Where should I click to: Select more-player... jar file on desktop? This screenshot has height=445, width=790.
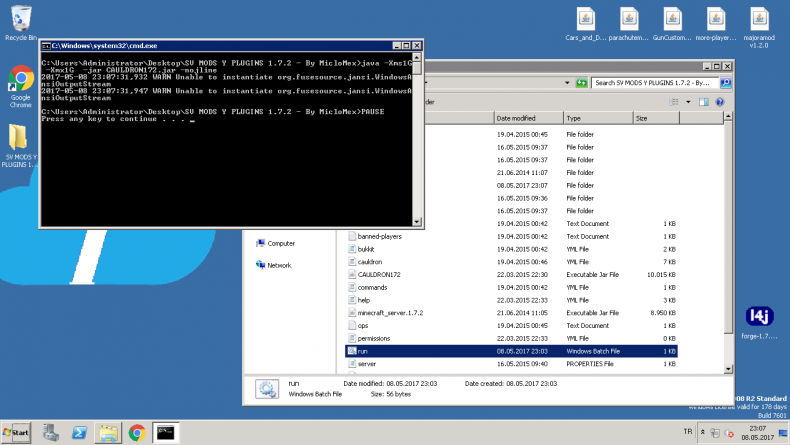point(715,24)
